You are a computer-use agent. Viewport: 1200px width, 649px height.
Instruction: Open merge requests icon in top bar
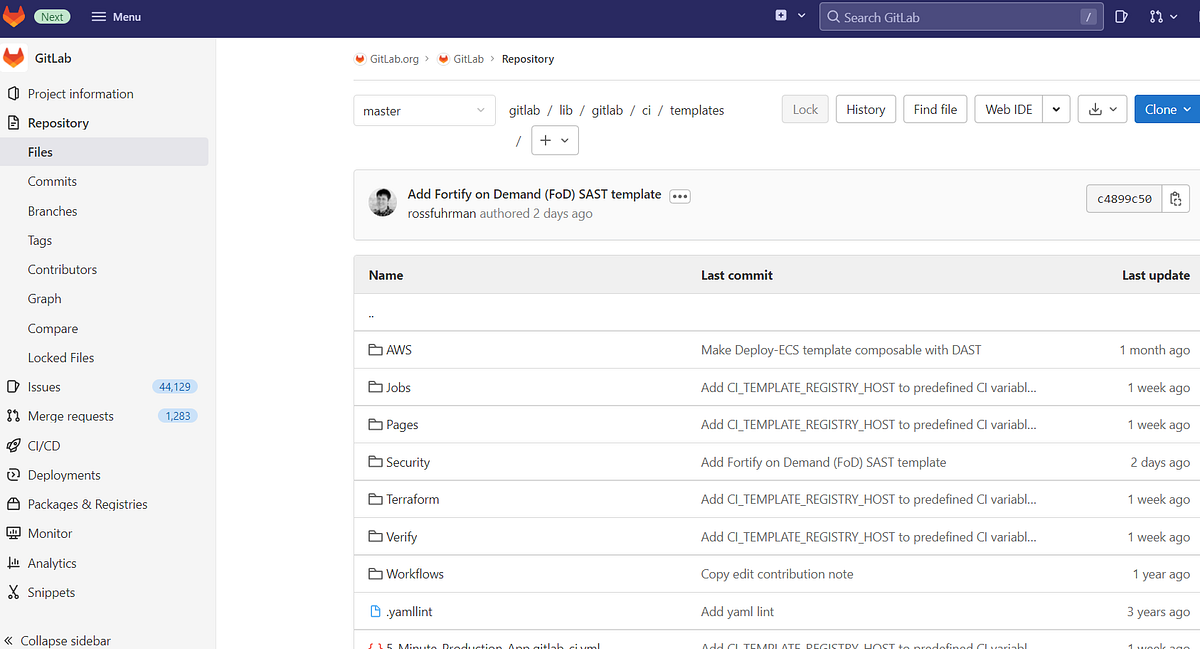pos(1155,17)
